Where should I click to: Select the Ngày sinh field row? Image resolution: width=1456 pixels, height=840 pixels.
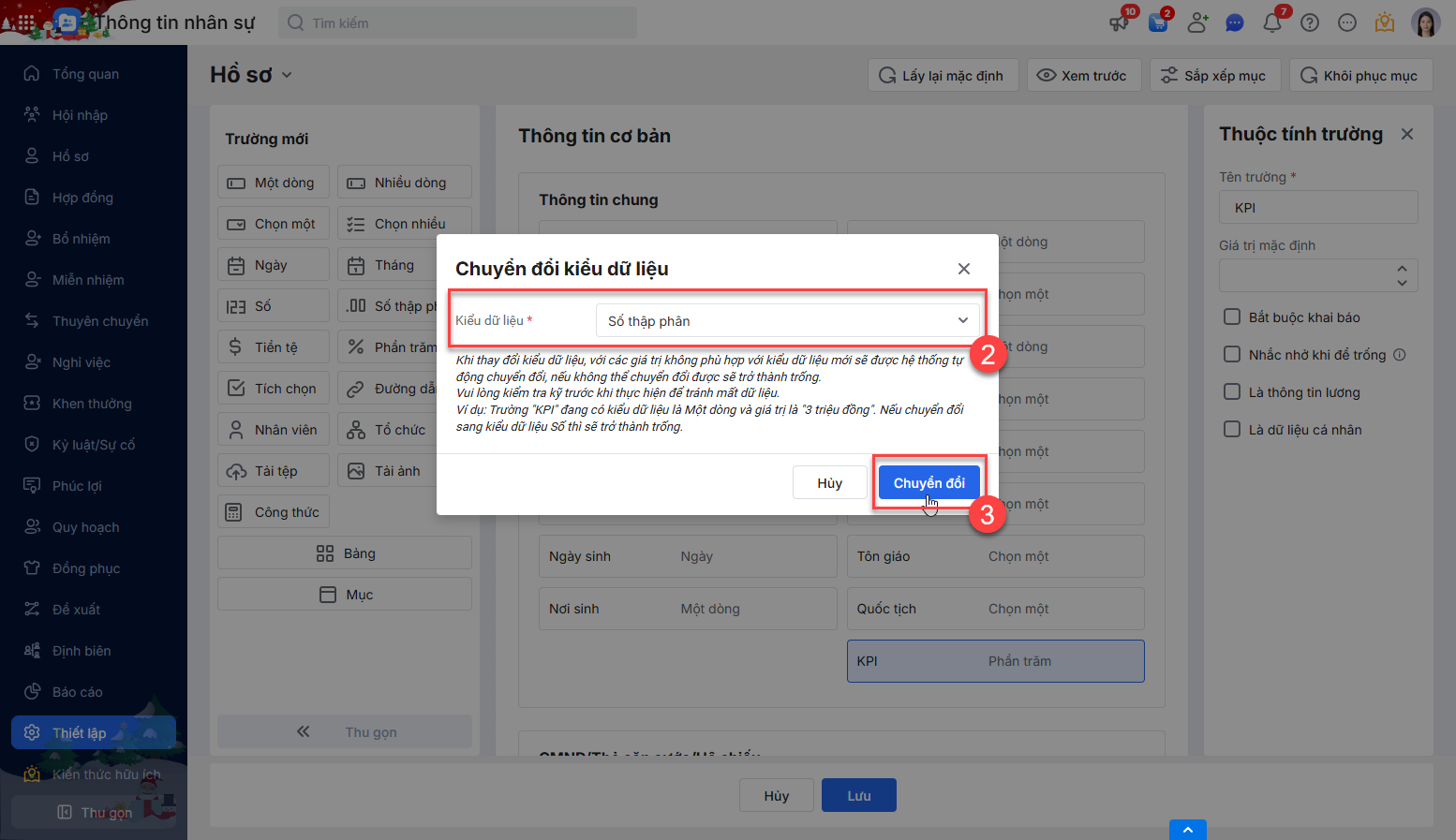point(688,556)
